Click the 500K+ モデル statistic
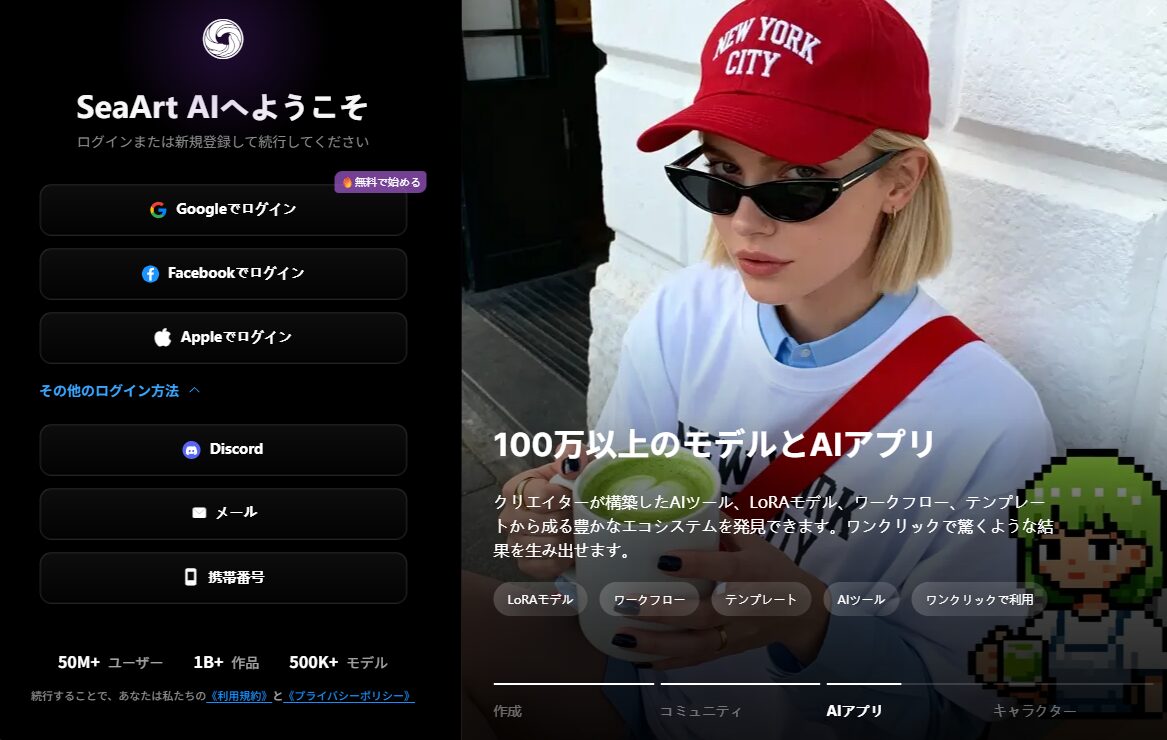1167x740 pixels. pyautogui.click(x=338, y=663)
